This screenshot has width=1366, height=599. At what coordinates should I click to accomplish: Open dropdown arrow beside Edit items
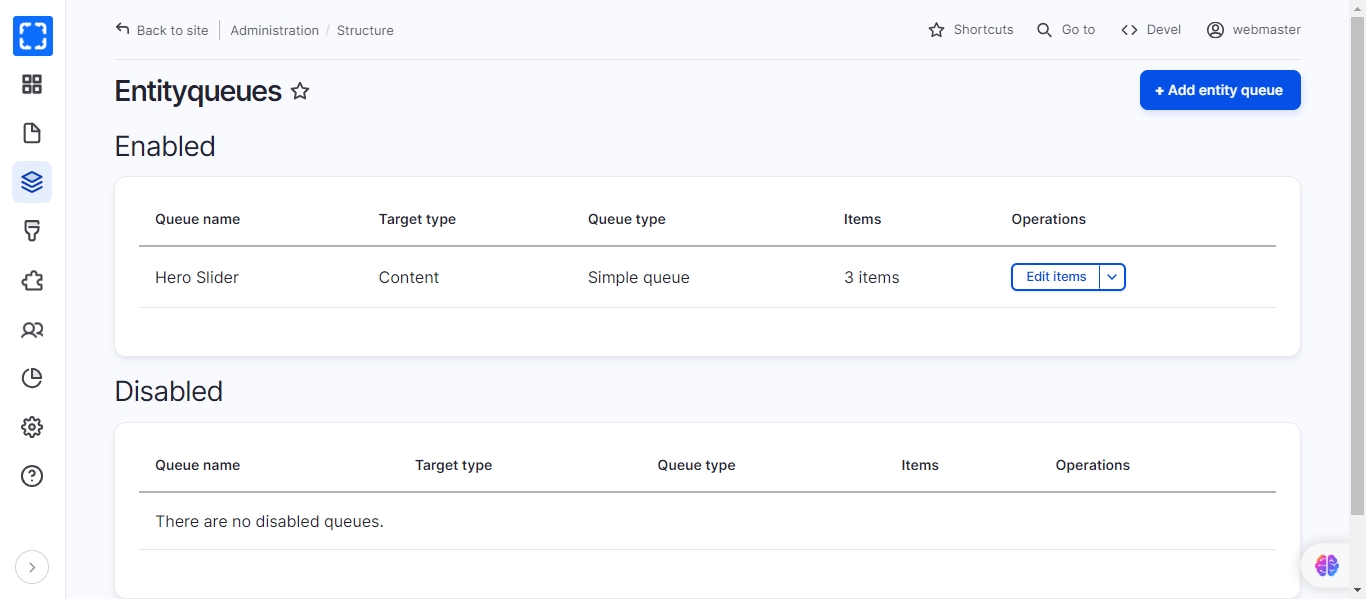click(x=1112, y=277)
